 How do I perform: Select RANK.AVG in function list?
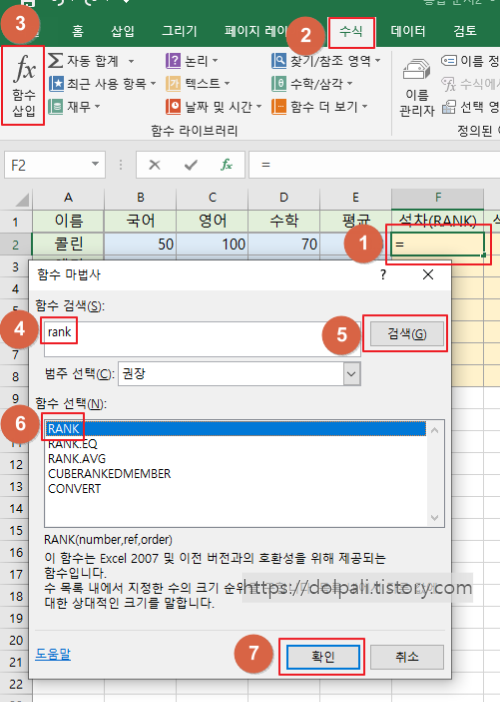point(235,458)
